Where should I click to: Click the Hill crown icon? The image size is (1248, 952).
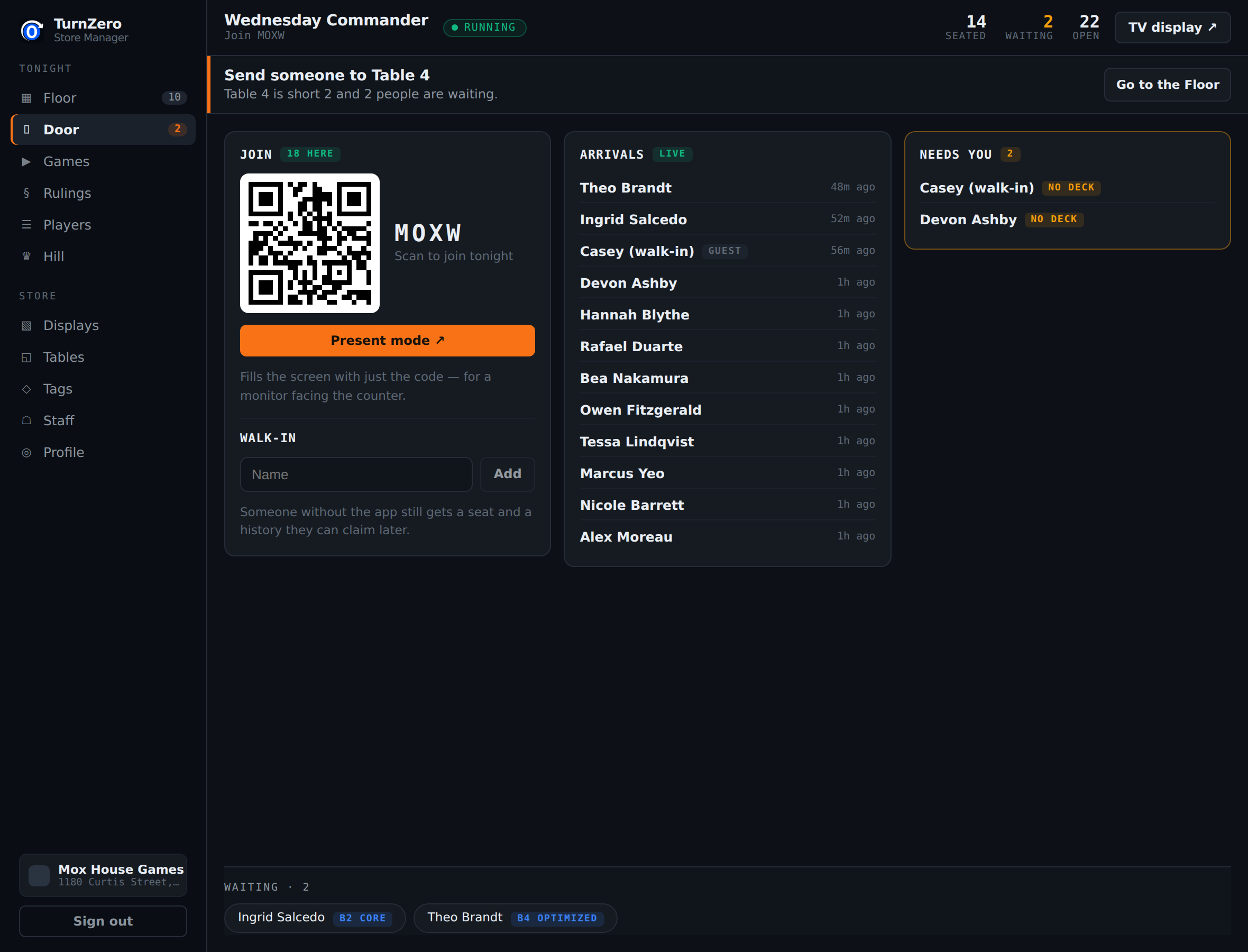[26, 257]
